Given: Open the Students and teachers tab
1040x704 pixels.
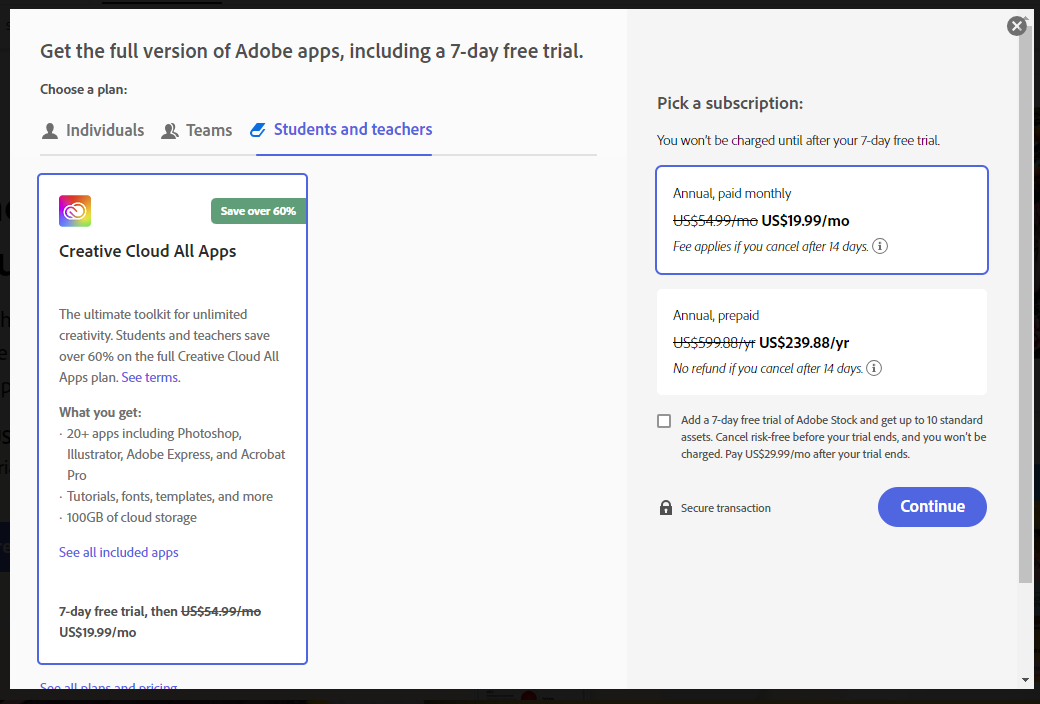Looking at the screenshot, I should click(352, 129).
